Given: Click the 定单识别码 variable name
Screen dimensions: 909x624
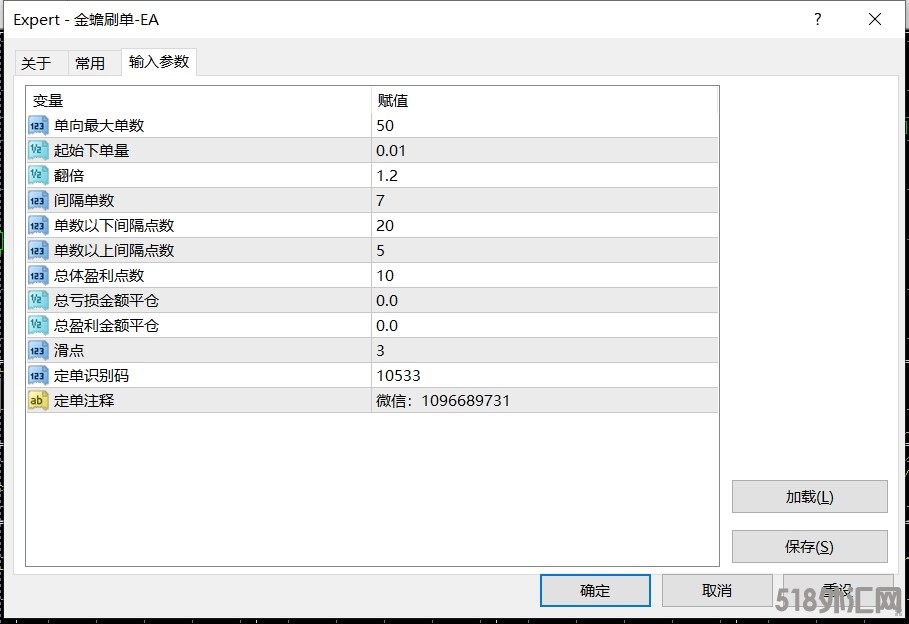Looking at the screenshot, I should [x=92, y=375].
